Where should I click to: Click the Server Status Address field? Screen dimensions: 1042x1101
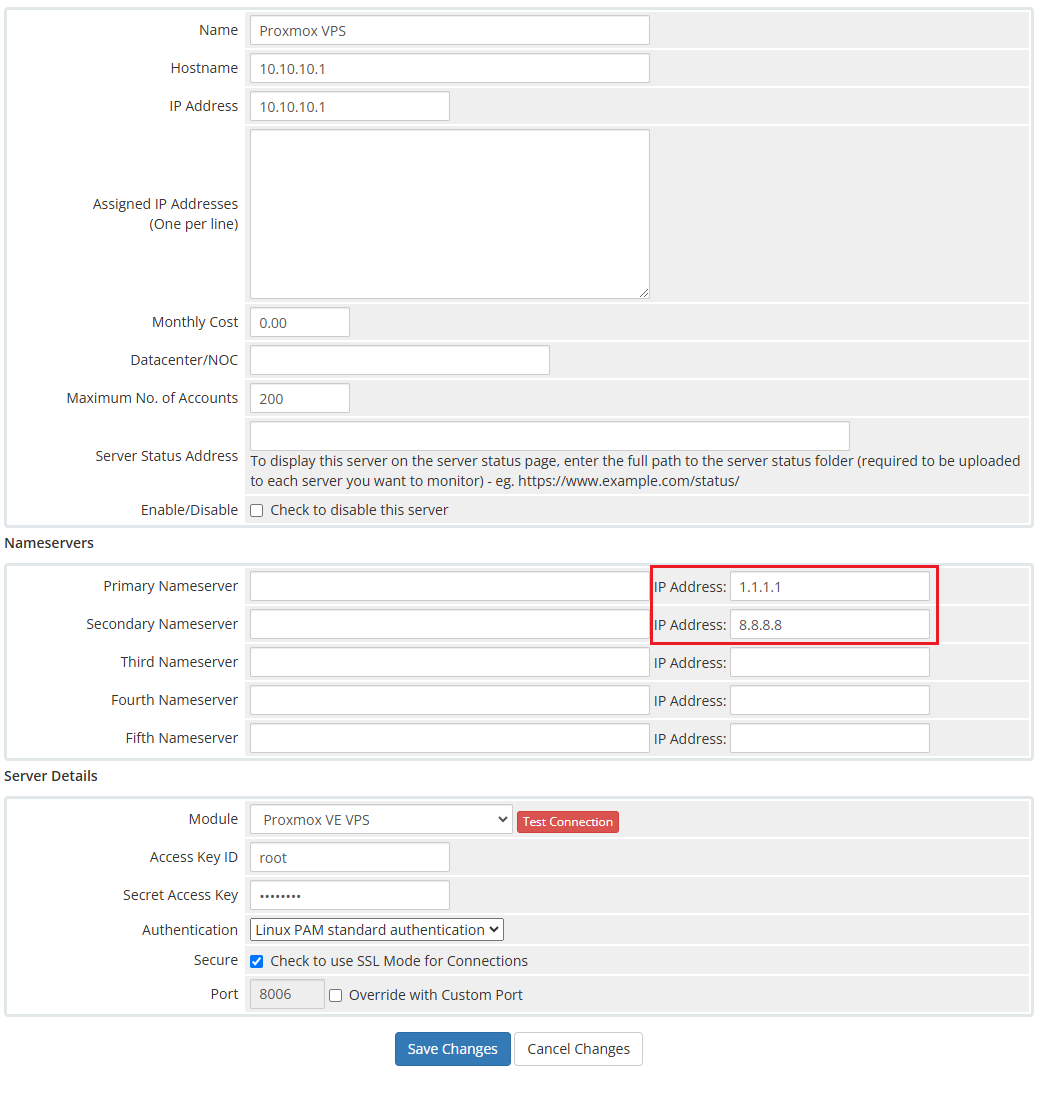click(550, 436)
